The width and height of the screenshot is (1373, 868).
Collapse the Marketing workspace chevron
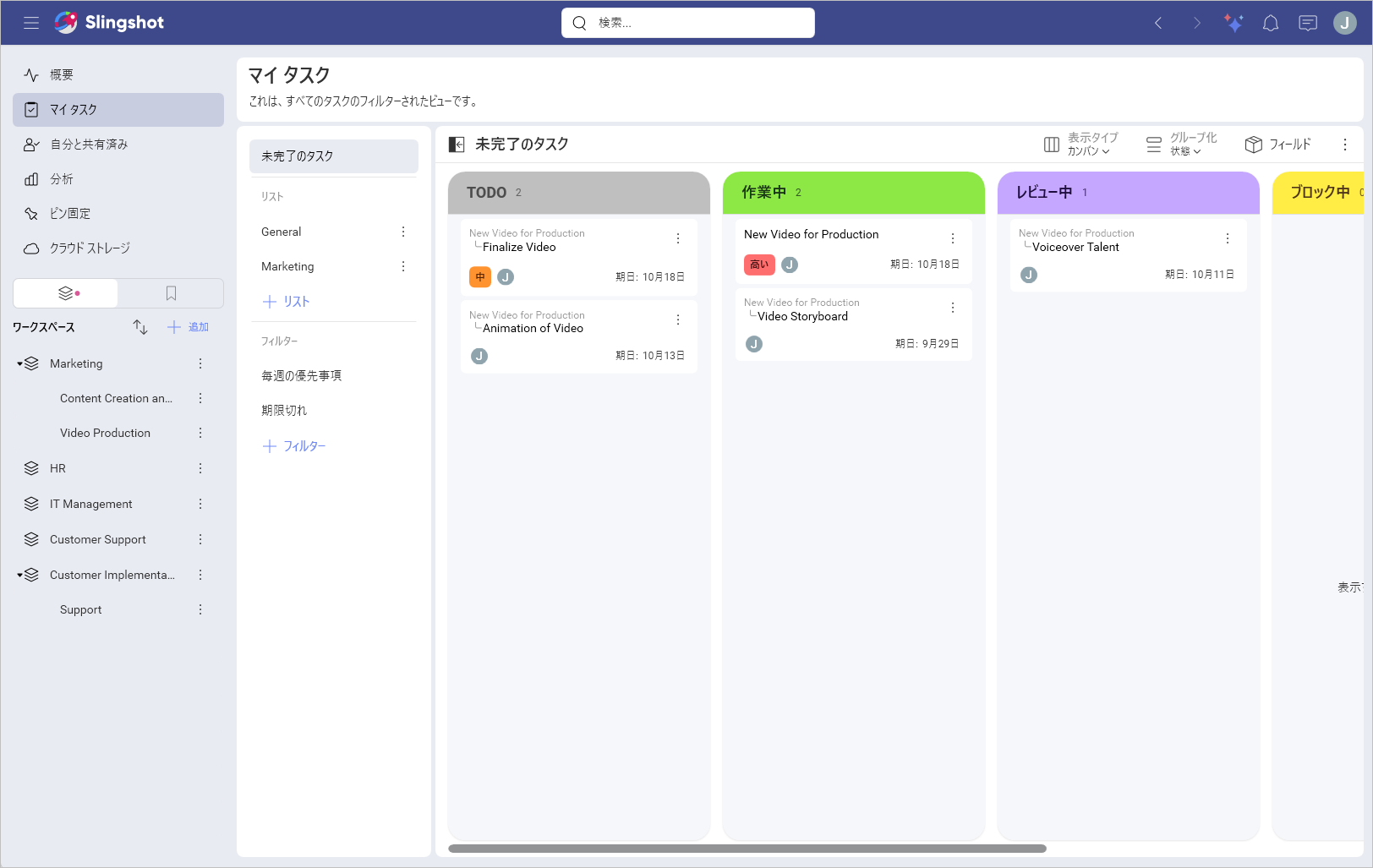coord(19,363)
